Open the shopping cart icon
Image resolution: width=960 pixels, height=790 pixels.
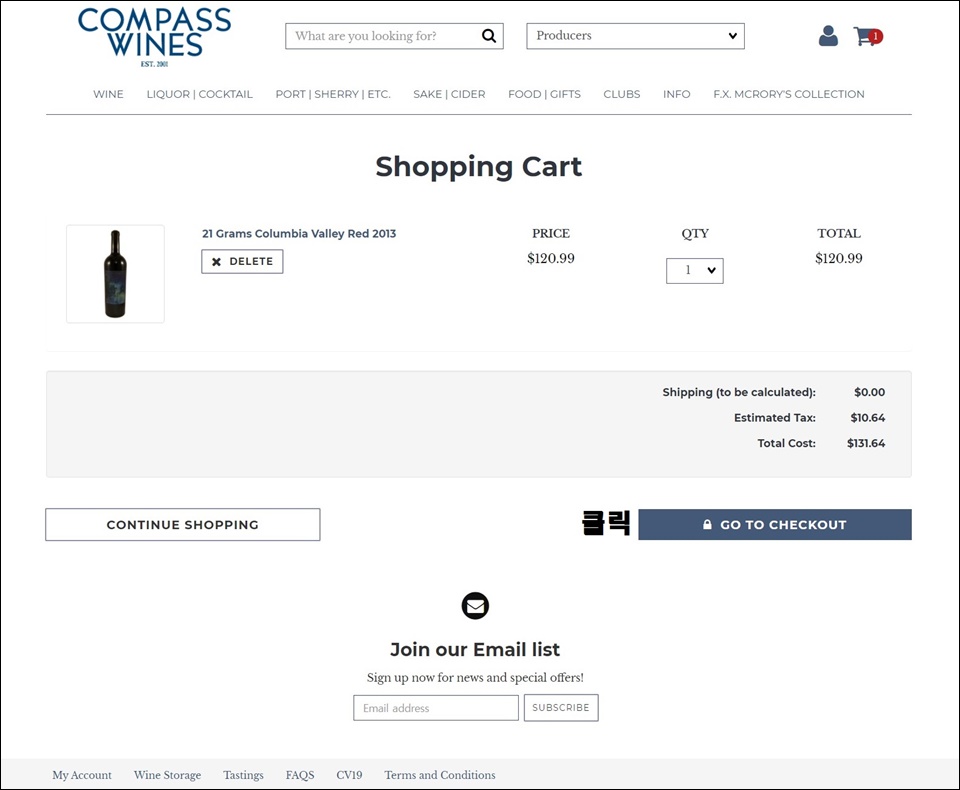[x=868, y=37]
